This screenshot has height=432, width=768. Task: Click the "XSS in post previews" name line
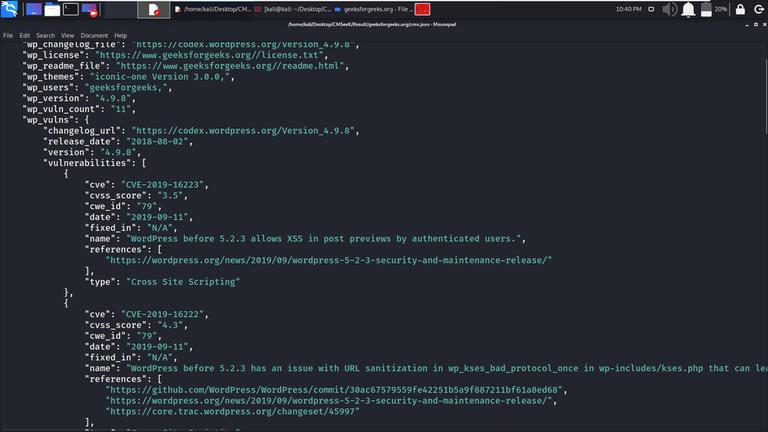point(323,239)
